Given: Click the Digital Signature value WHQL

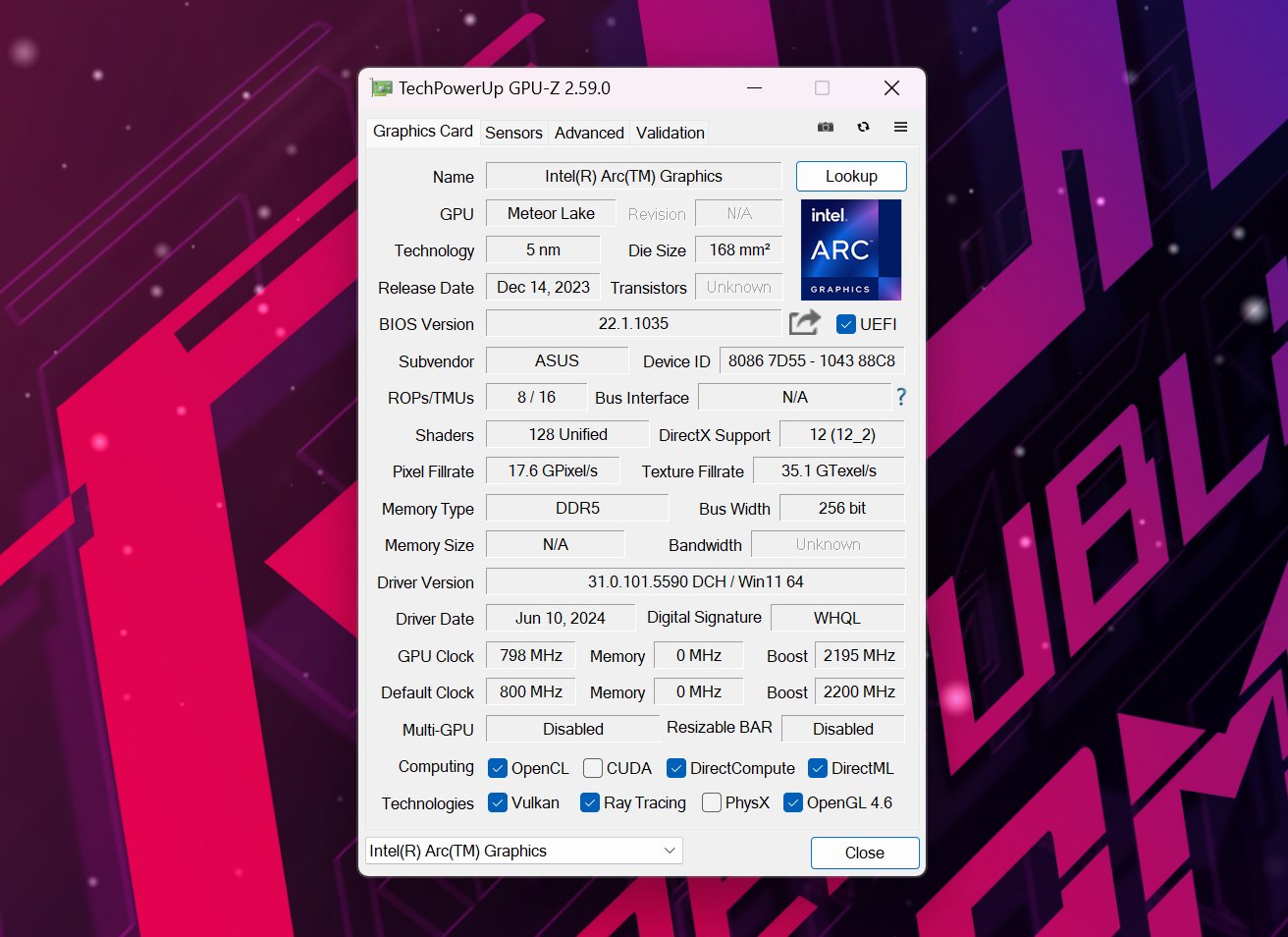Looking at the screenshot, I should 837,618.
